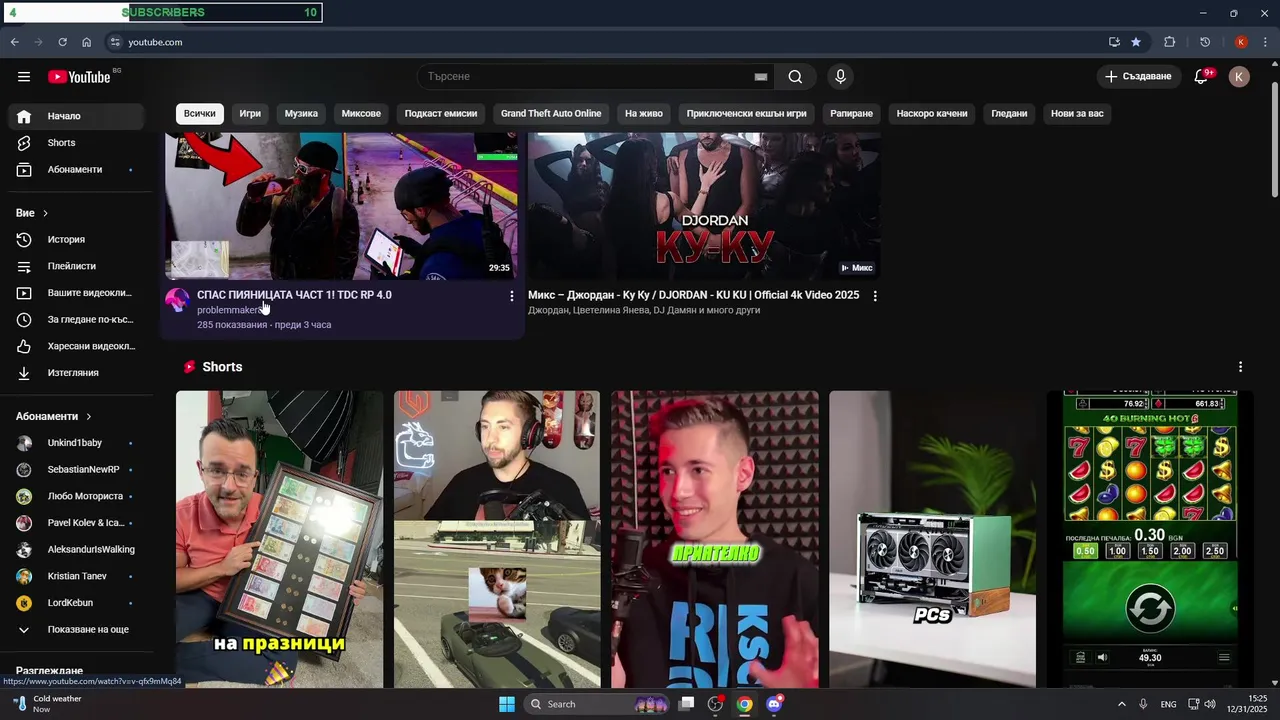This screenshot has width=1280, height=720.
Task: Open Chrome from the taskbar
Action: point(745,704)
